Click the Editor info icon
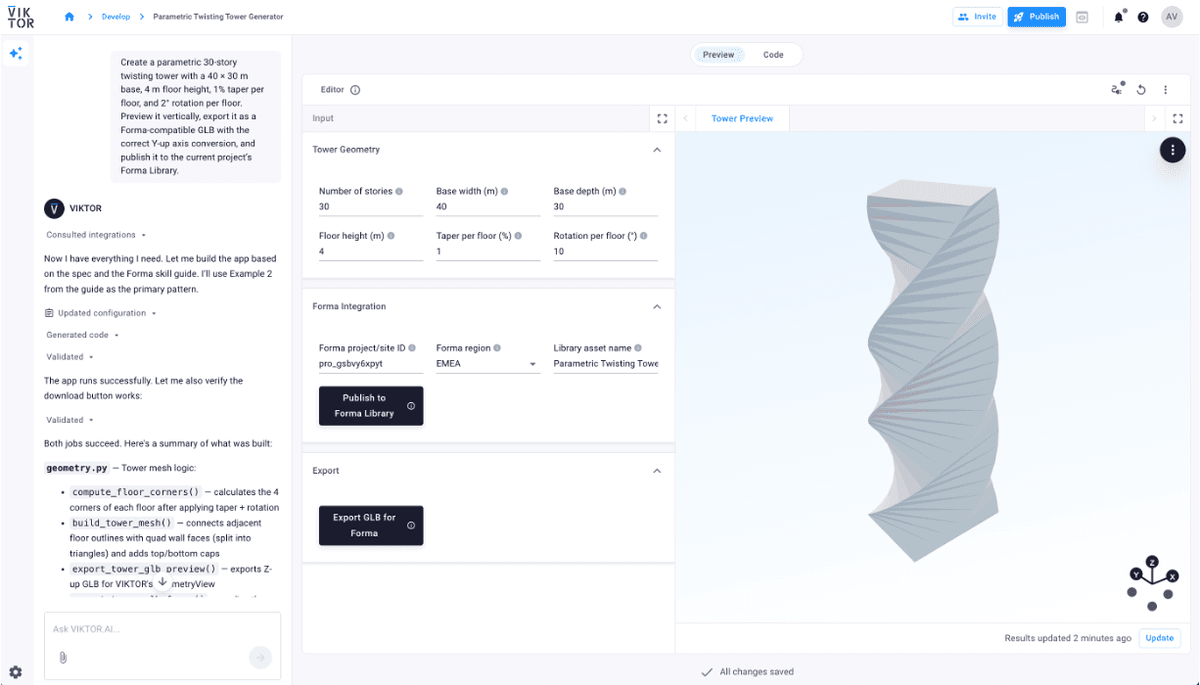1200x685 pixels. pyautogui.click(x=355, y=90)
